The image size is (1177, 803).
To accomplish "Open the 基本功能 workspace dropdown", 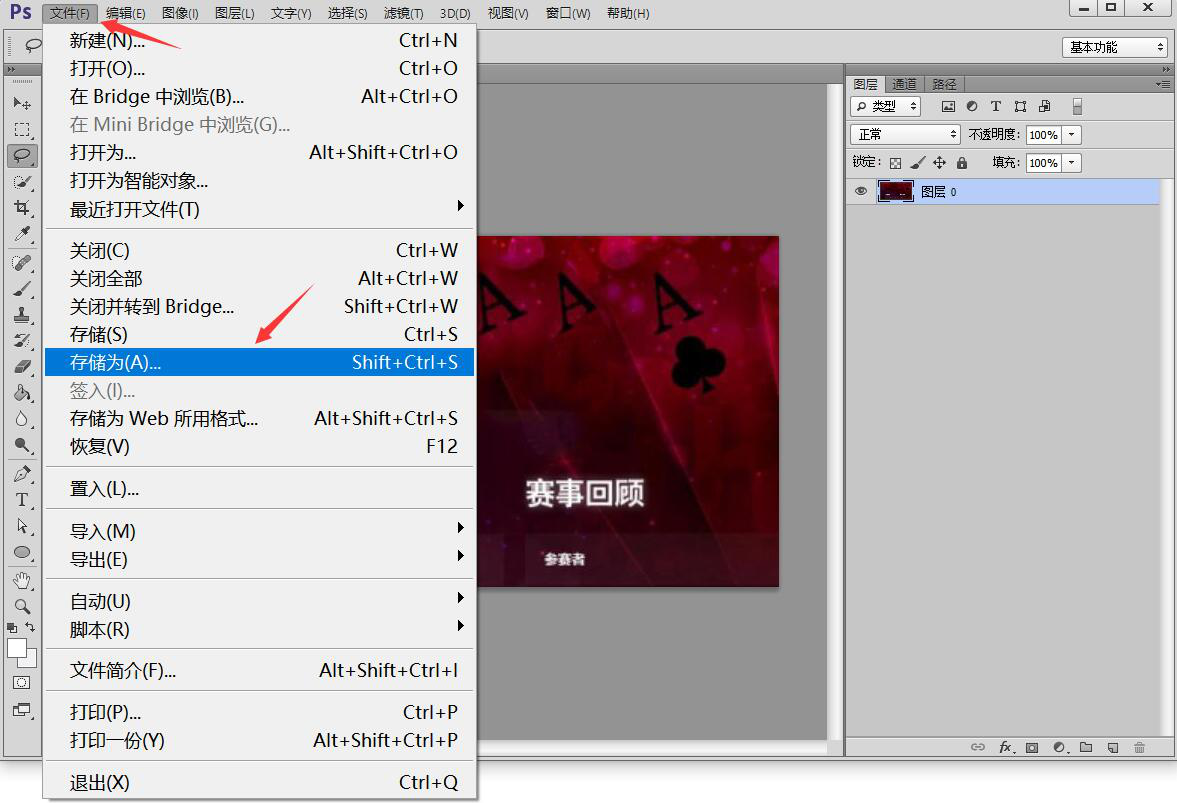I will pyautogui.click(x=1115, y=47).
